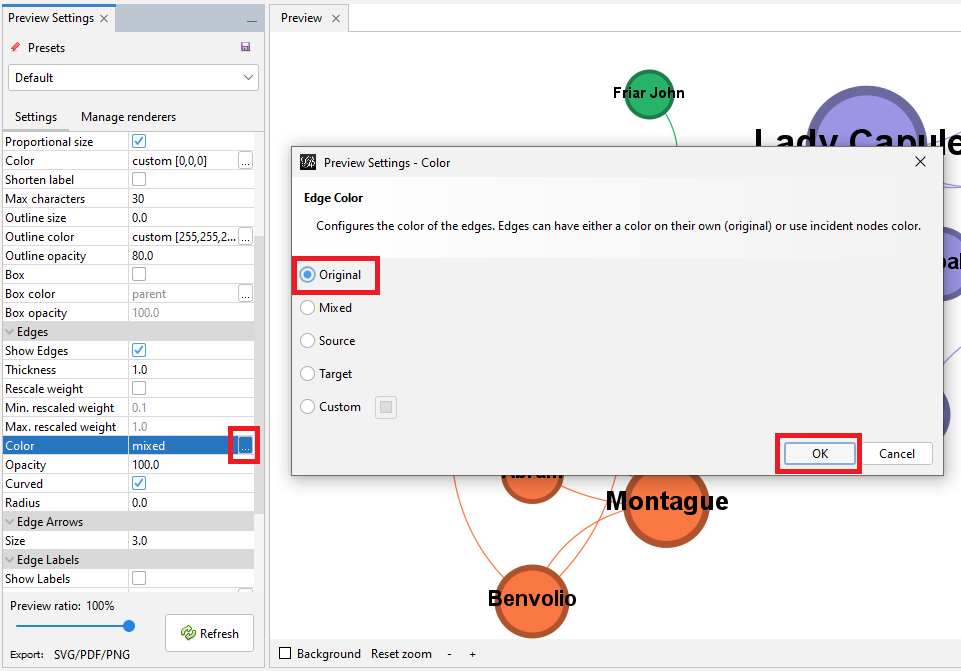Confirm edge color with OK
This screenshot has height=671, width=961.
tap(818, 453)
